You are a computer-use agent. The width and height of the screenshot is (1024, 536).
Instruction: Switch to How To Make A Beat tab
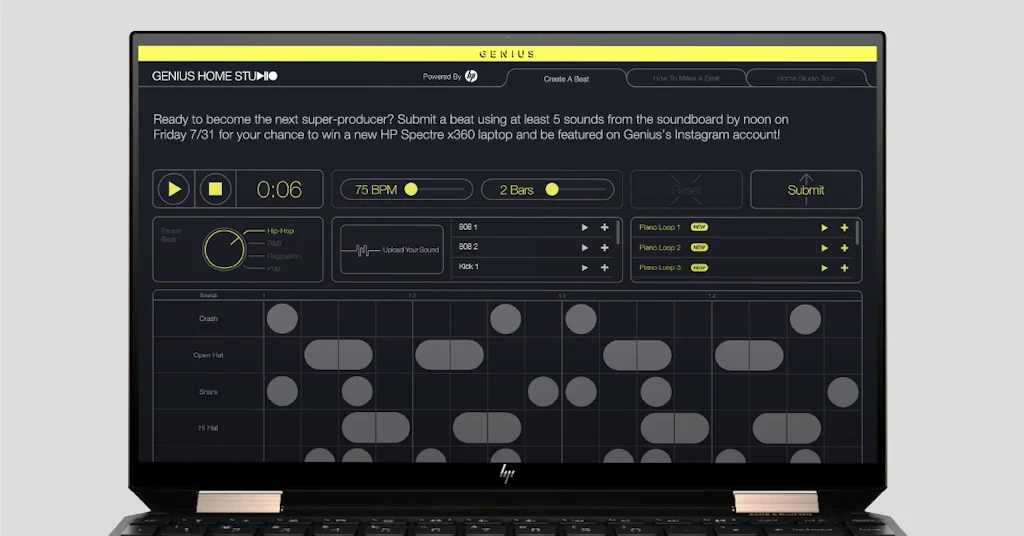[x=686, y=78]
